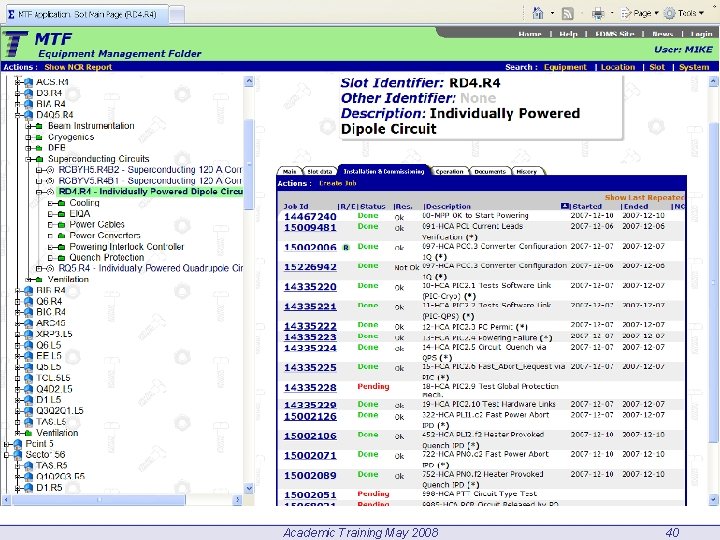This screenshot has width=720, height=540.
Task: Click sort icon beside Description column
Action: [x=565, y=206]
